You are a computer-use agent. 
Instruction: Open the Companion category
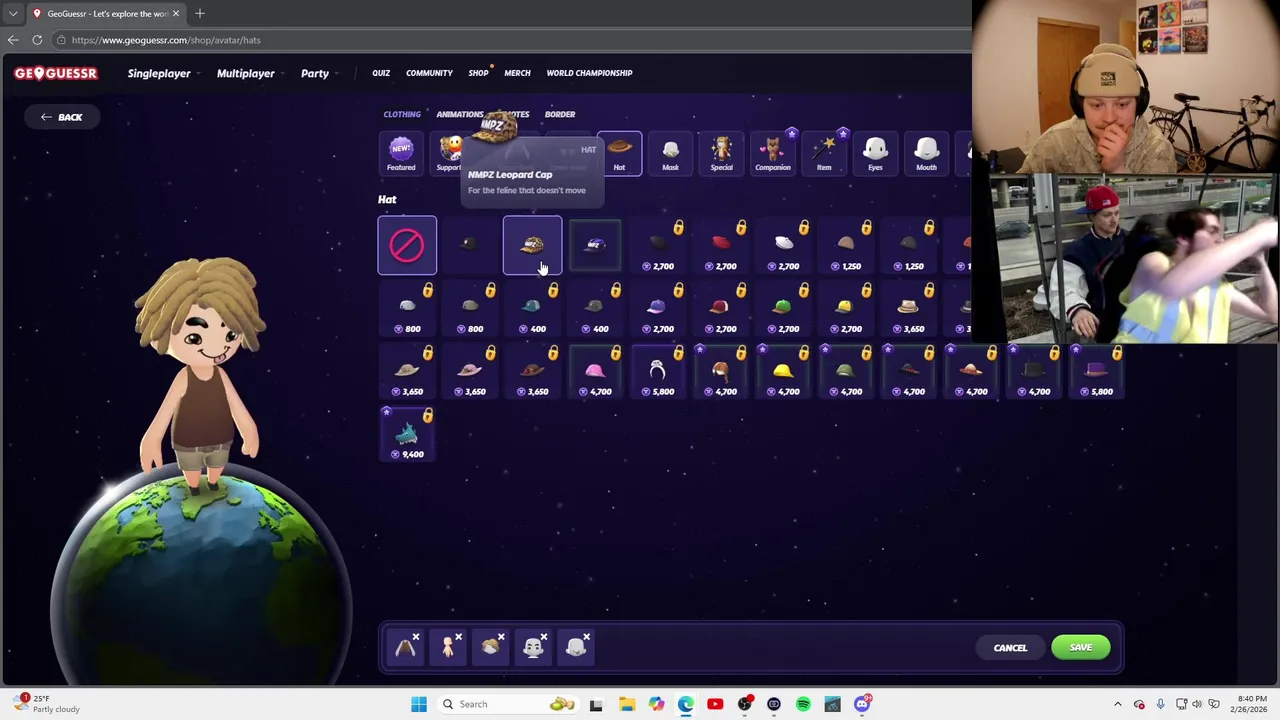click(x=773, y=154)
